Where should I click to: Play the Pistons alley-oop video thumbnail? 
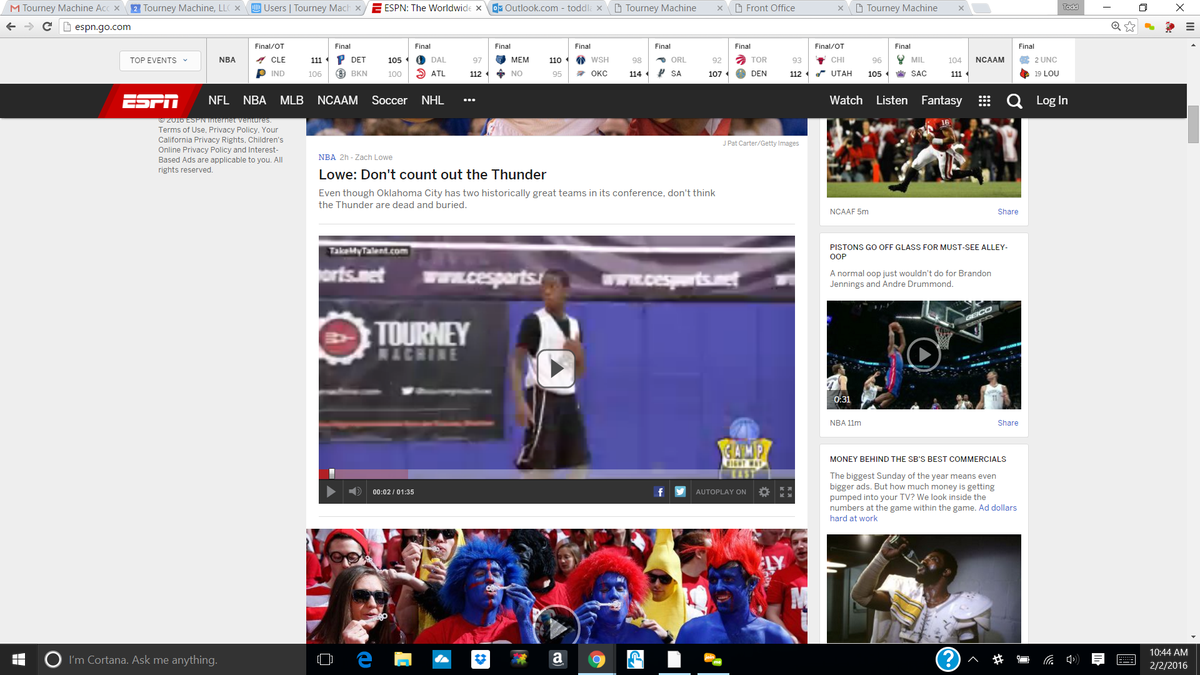pyautogui.click(x=924, y=354)
